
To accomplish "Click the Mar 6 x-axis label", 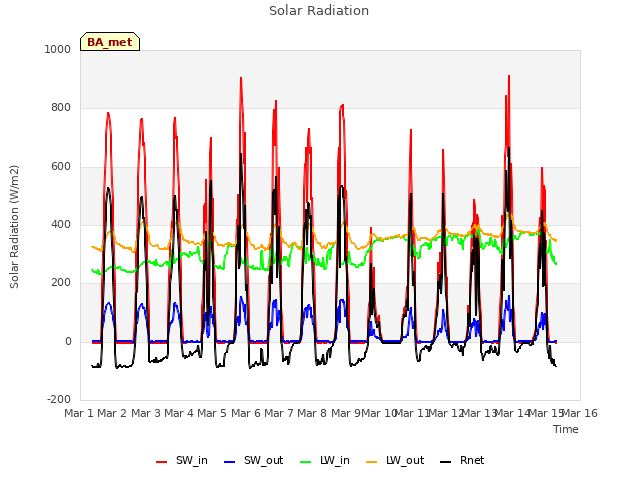I will pos(246,413).
